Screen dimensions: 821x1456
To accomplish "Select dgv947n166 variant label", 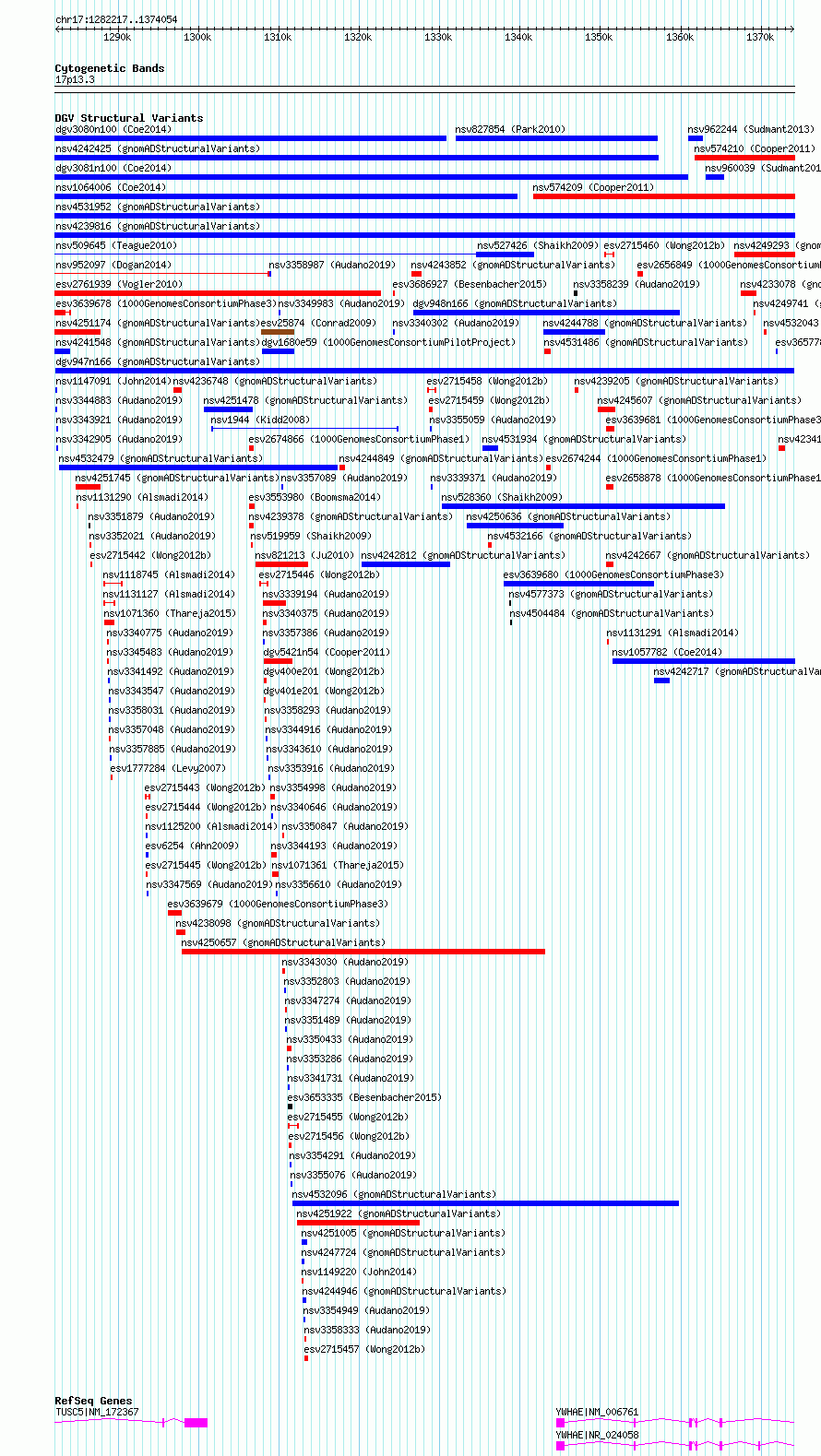I will [158, 361].
